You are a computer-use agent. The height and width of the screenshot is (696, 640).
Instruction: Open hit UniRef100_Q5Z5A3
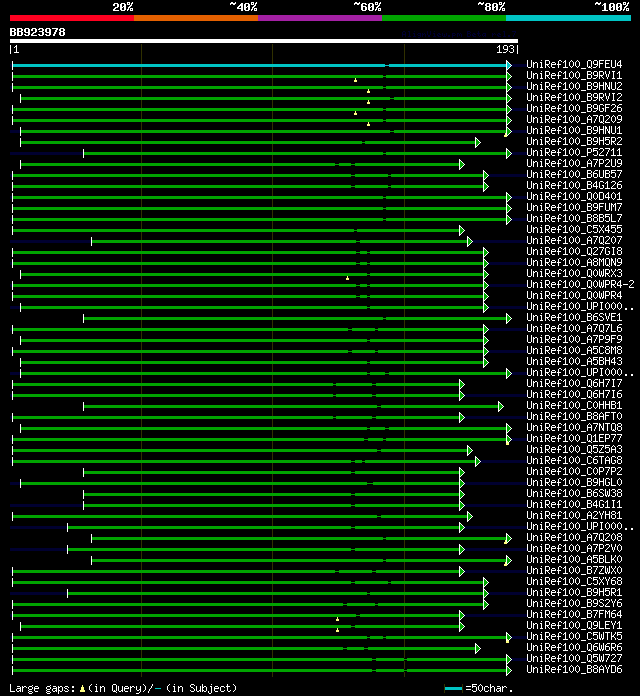pyautogui.click(x=574, y=449)
